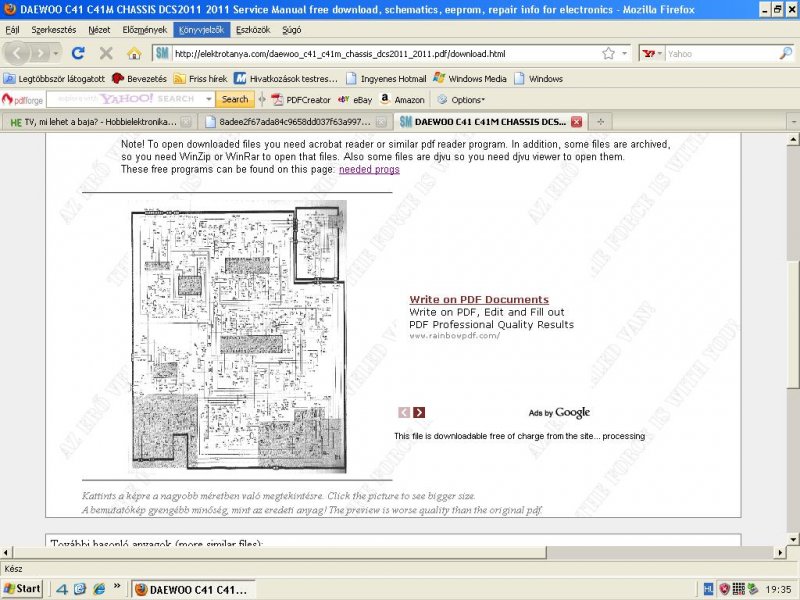Follow the 'needed progs' link
Image resolution: width=800 pixels, height=600 pixels.
coord(369,169)
